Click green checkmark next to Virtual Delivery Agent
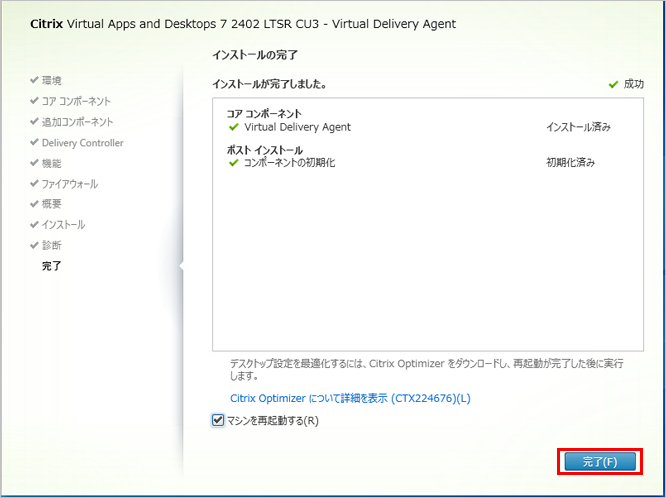 [x=234, y=128]
